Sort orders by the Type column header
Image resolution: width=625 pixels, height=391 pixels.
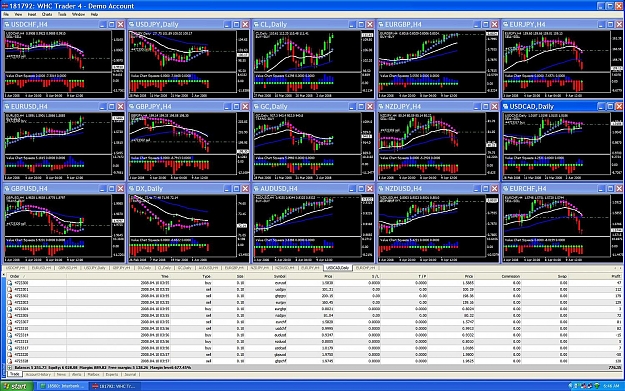tap(192, 276)
